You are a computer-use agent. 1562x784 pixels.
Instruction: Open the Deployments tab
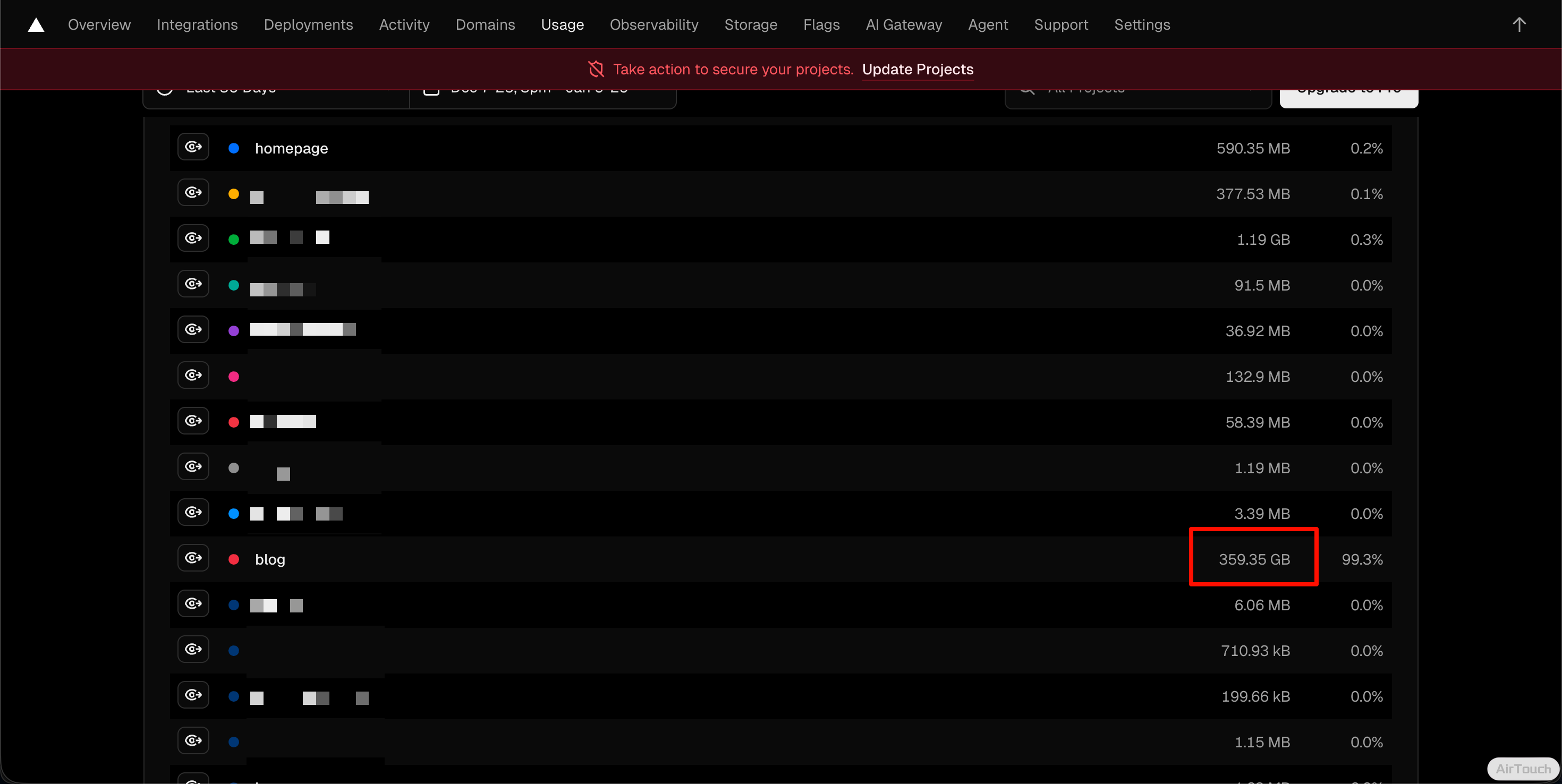coord(308,25)
